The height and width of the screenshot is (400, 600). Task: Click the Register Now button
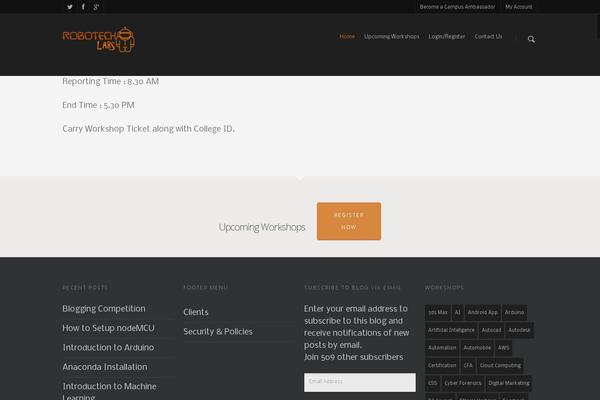click(x=349, y=221)
